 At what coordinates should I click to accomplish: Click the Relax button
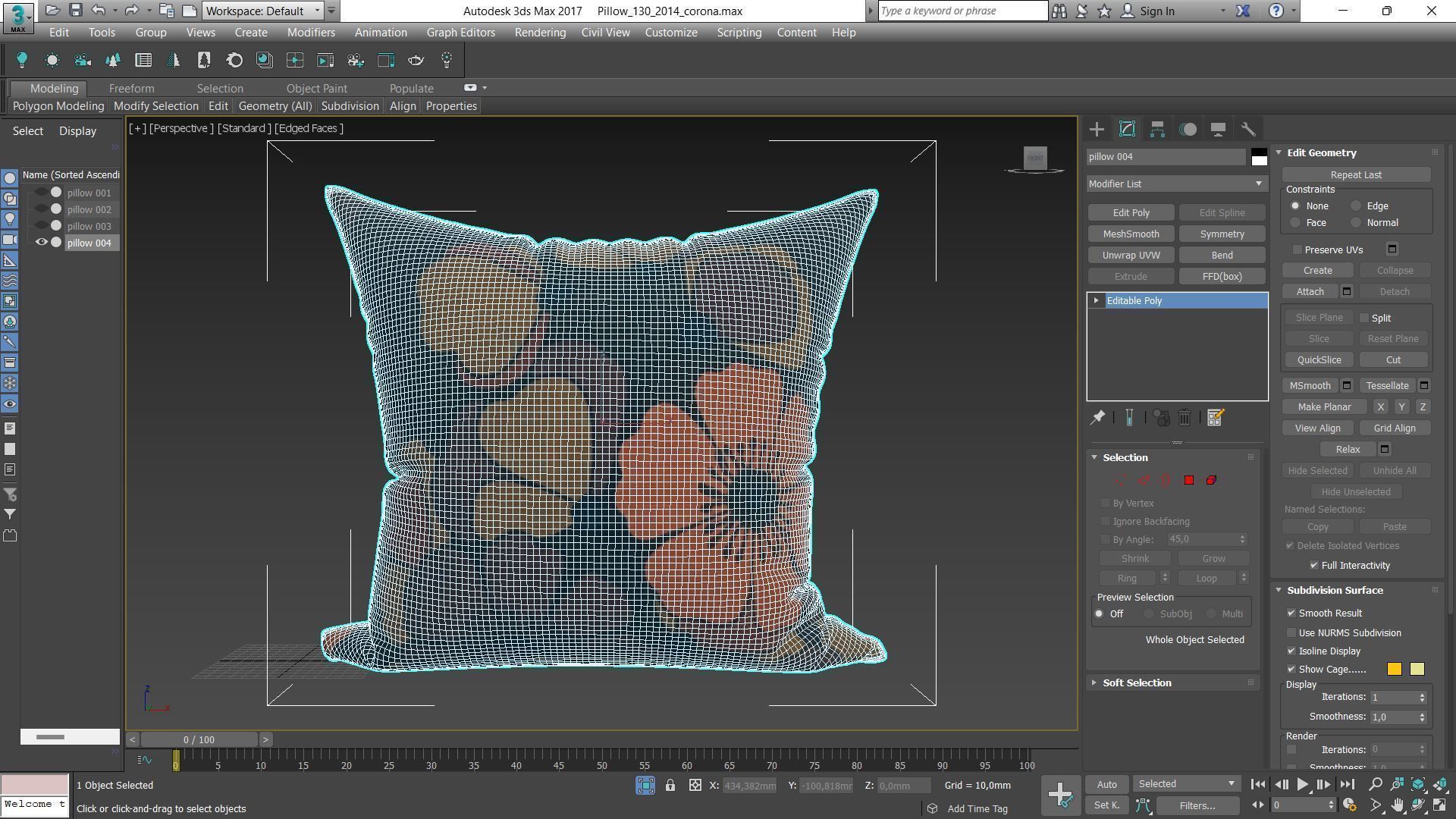tap(1348, 450)
